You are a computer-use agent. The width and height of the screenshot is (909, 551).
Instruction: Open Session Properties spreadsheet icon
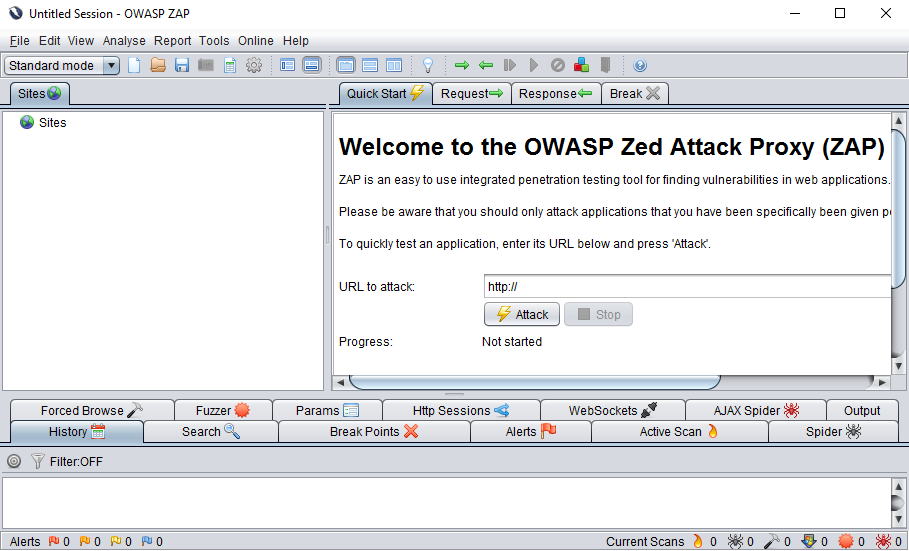click(x=230, y=65)
